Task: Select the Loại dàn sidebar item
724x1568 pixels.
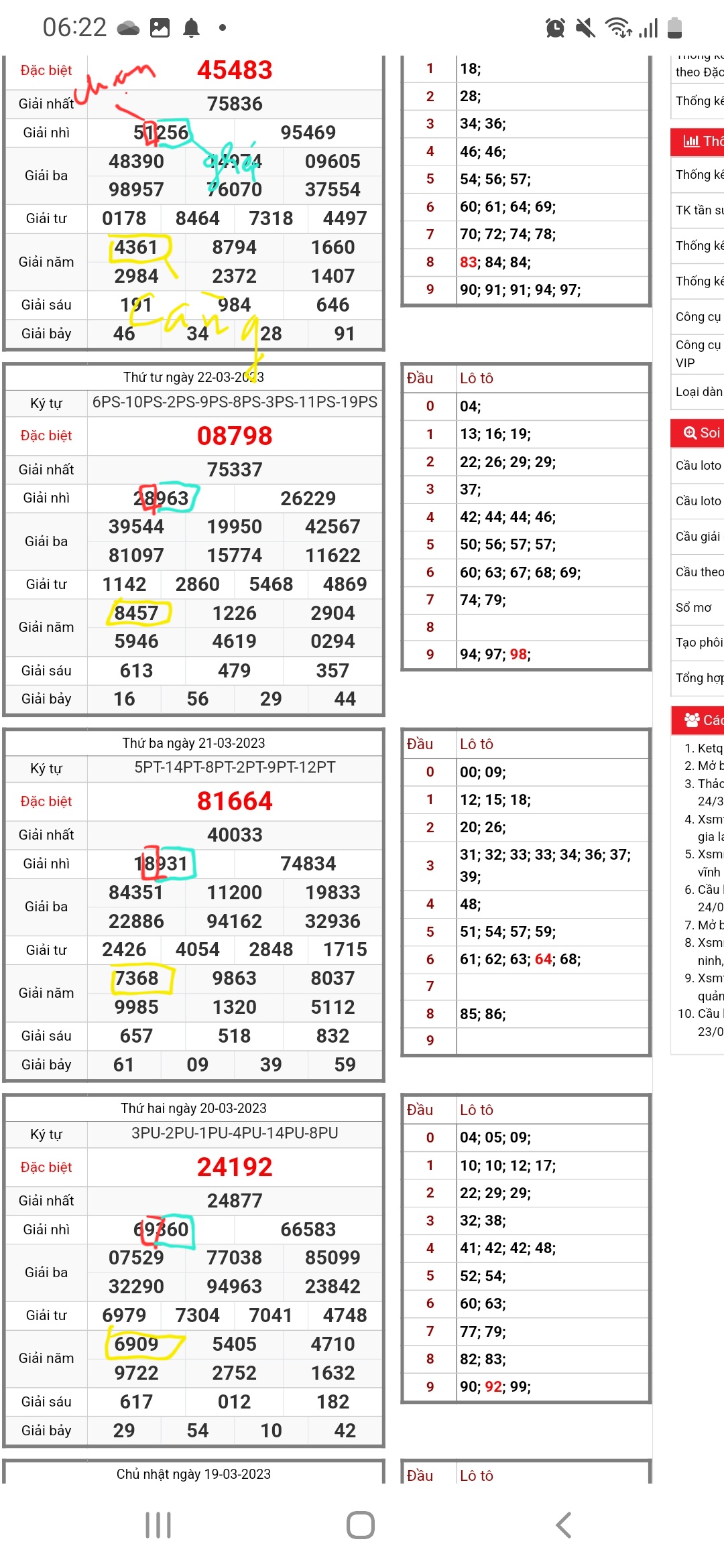Action: (699, 392)
